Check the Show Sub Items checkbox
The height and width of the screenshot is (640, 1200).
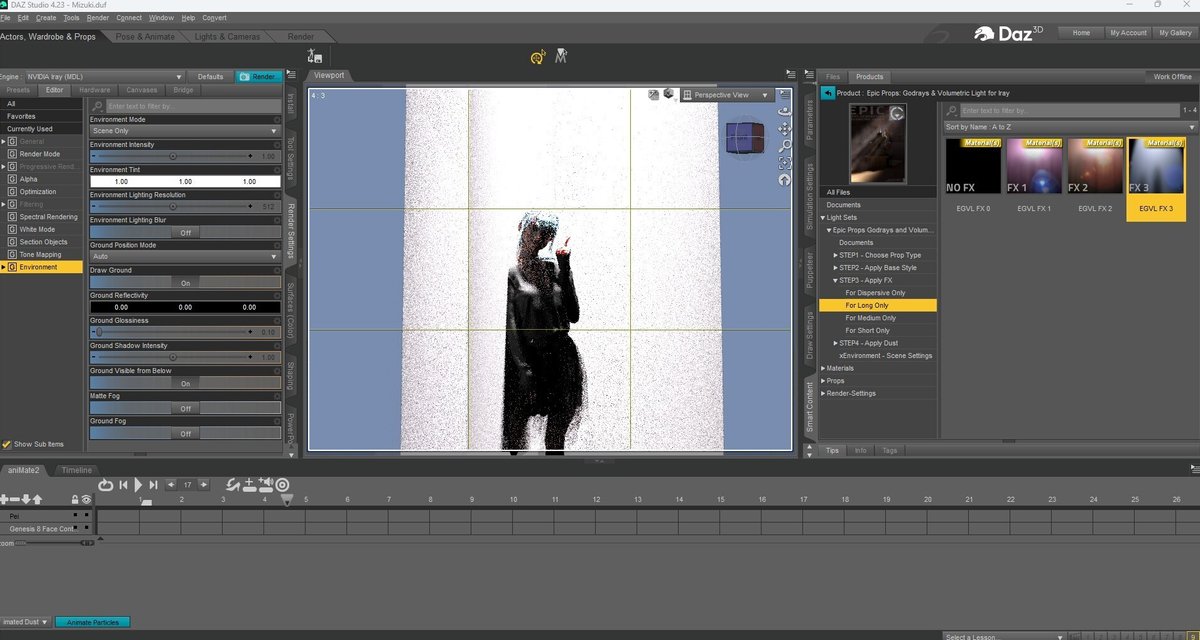pyautogui.click(x=7, y=444)
